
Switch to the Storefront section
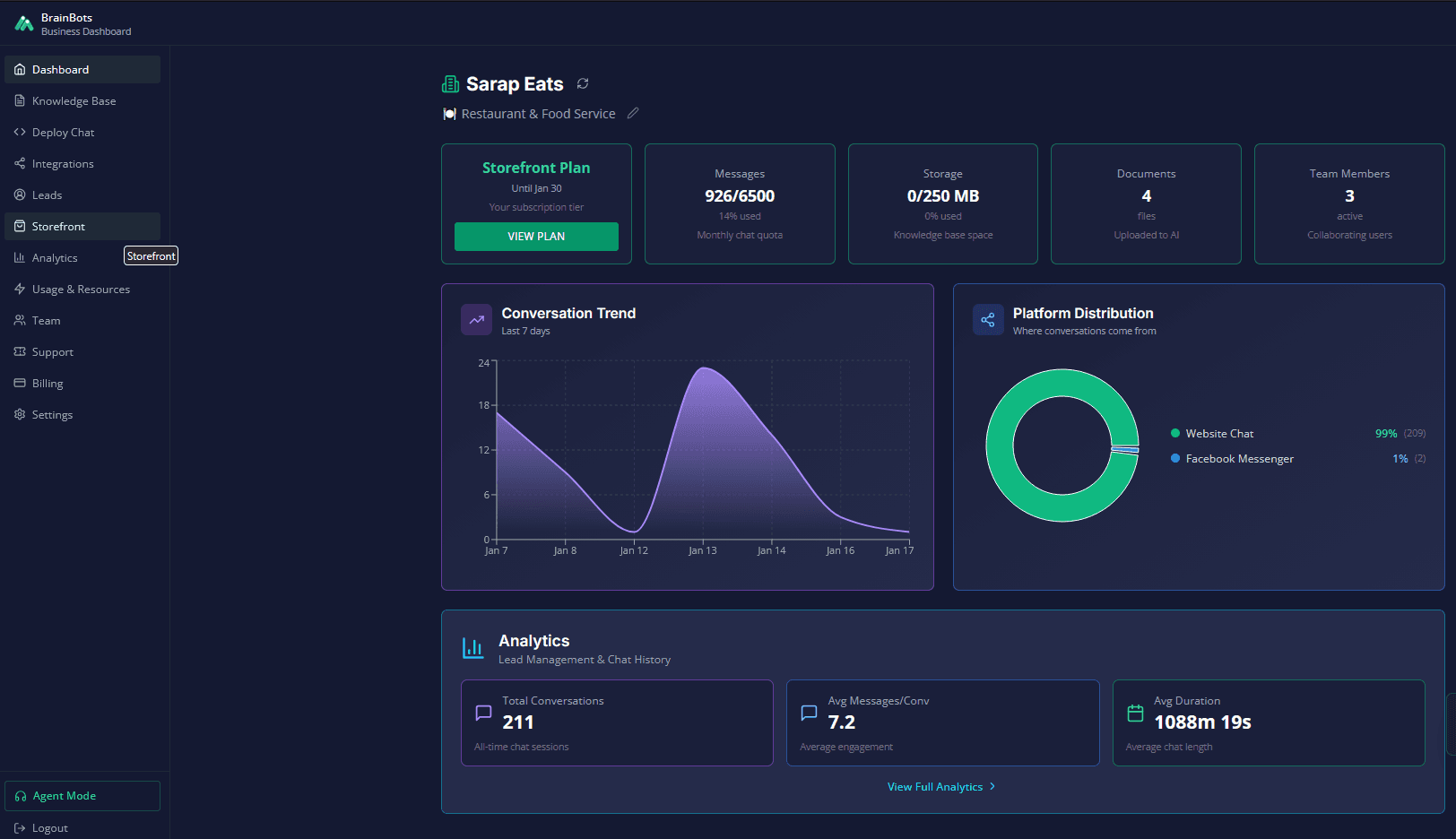[x=60, y=226]
